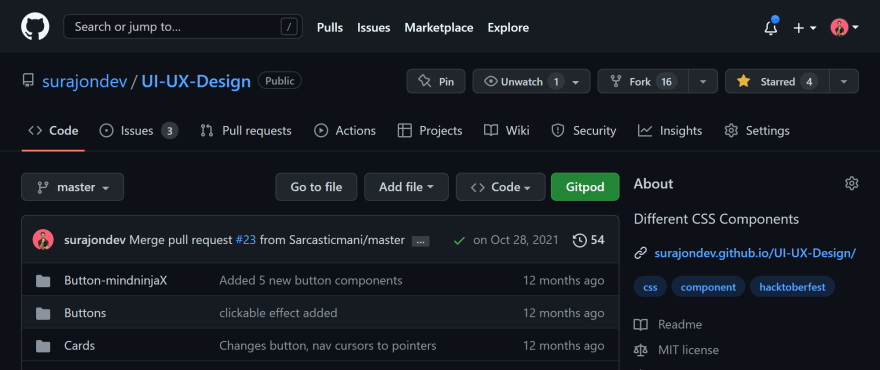This screenshot has width=880, height=370.
Task: Expand the Fork dropdown arrow
Action: click(x=703, y=81)
